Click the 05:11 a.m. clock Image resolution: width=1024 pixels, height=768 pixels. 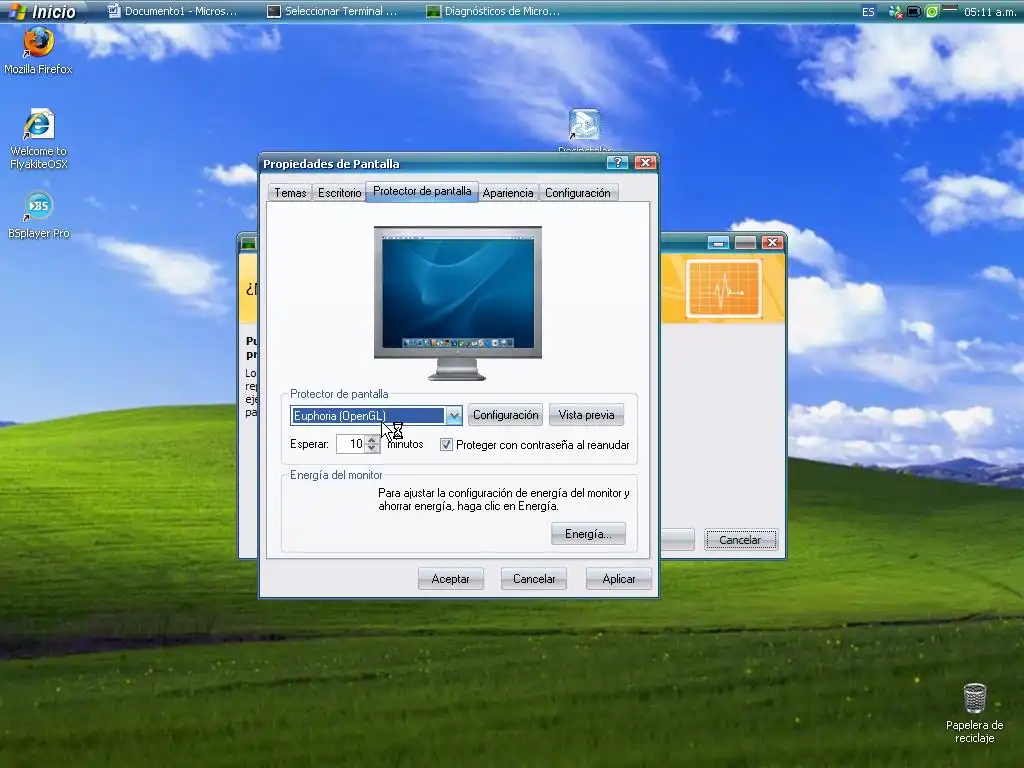click(990, 12)
